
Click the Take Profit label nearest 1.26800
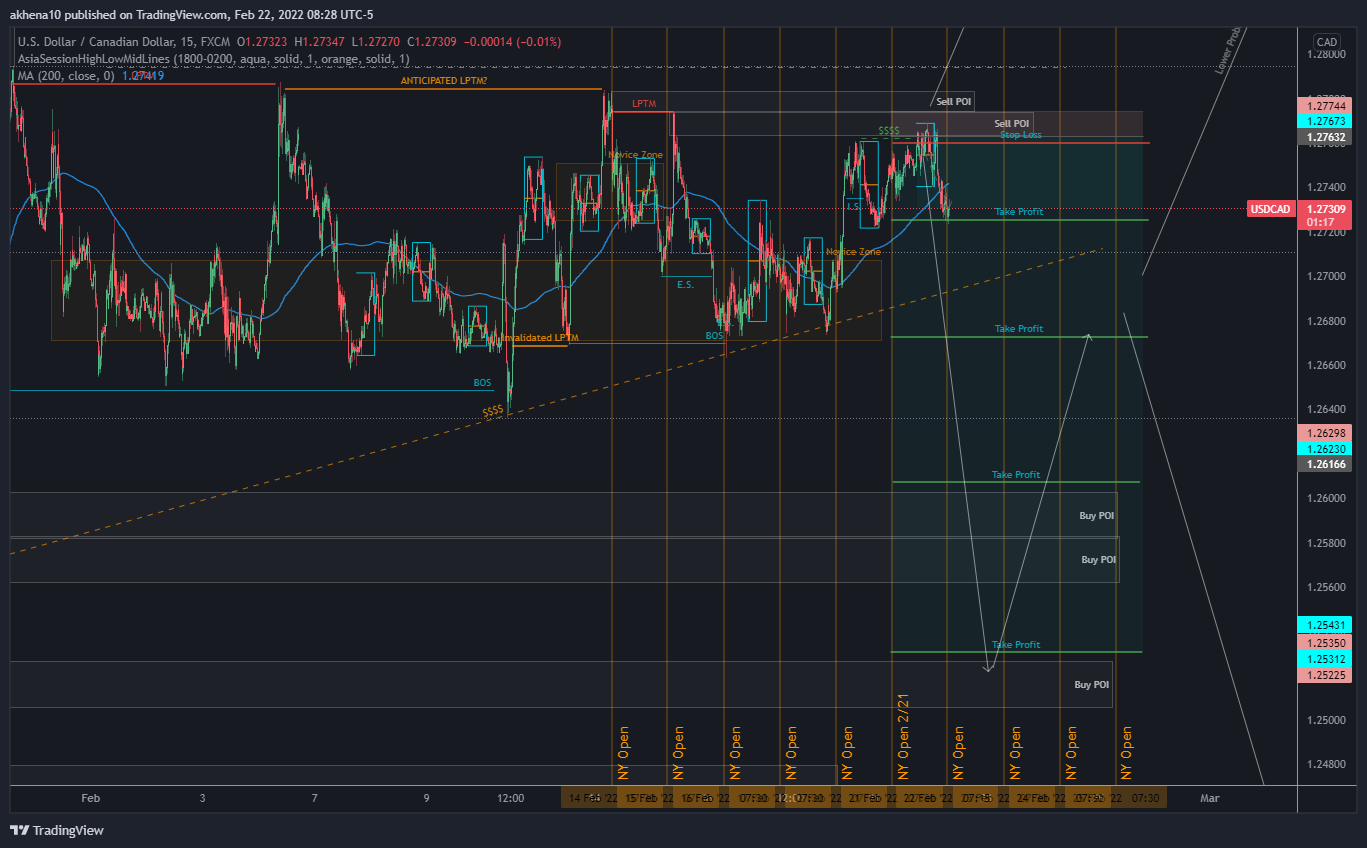(x=1019, y=329)
